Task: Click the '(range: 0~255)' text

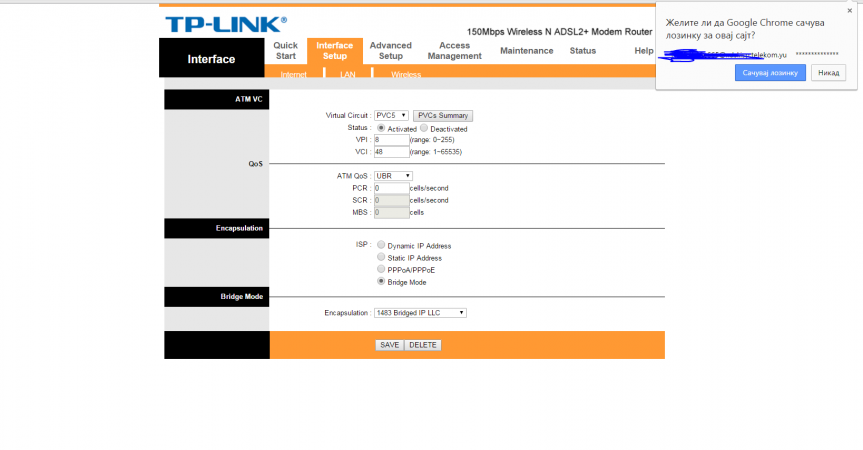Action: [432, 140]
